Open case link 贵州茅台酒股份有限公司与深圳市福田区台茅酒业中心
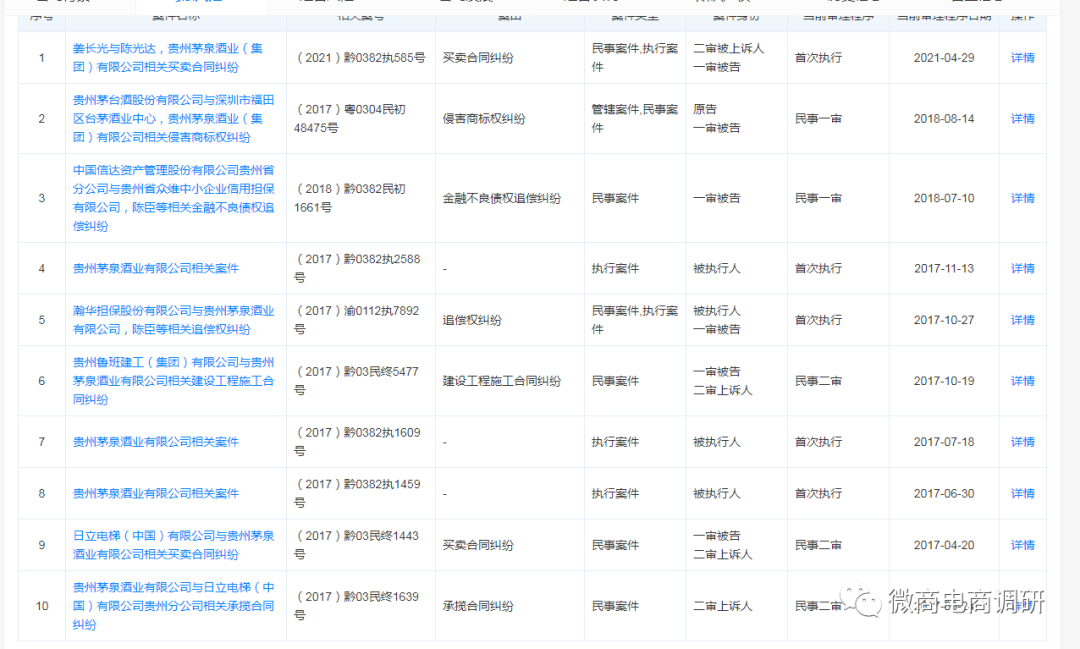Image resolution: width=1080 pixels, height=649 pixels. point(174,119)
